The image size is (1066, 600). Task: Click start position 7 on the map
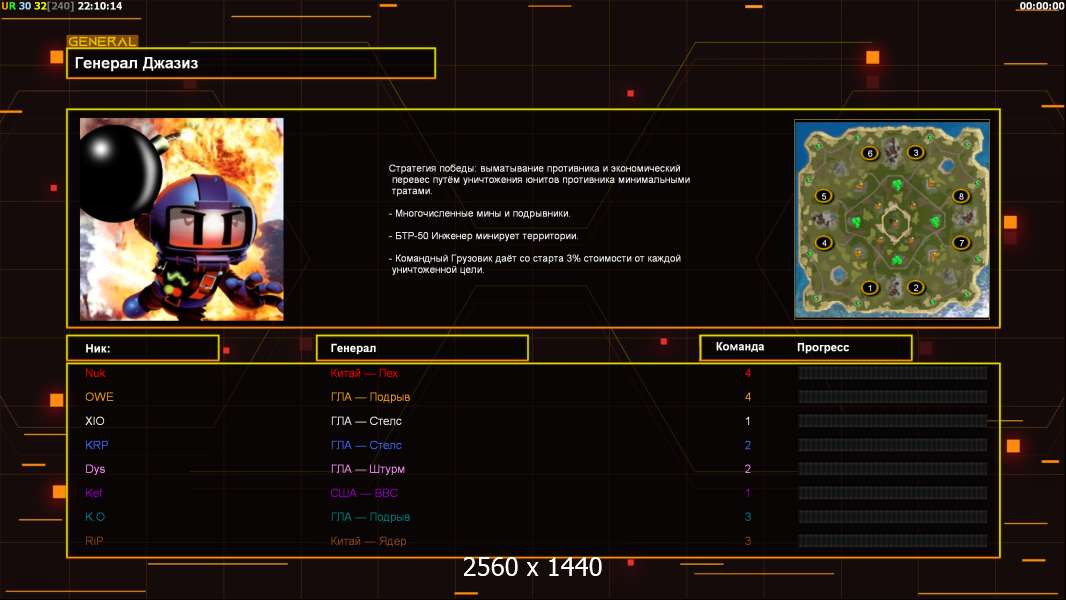tap(960, 242)
